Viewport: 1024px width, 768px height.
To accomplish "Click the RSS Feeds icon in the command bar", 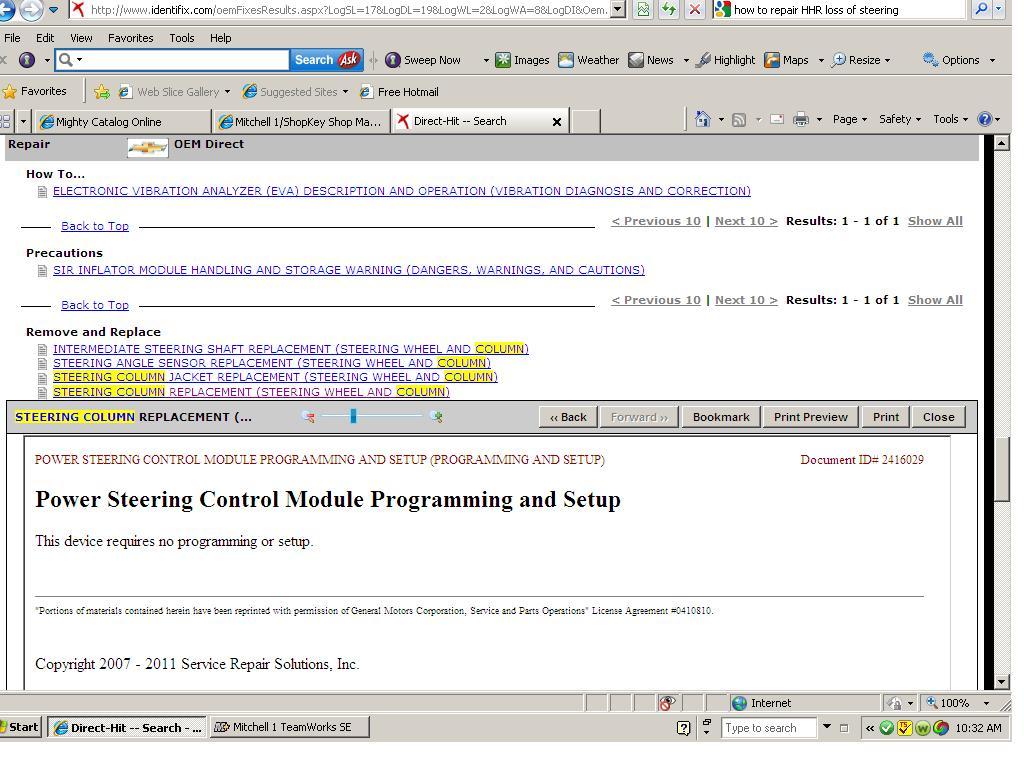I will (x=739, y=120).
